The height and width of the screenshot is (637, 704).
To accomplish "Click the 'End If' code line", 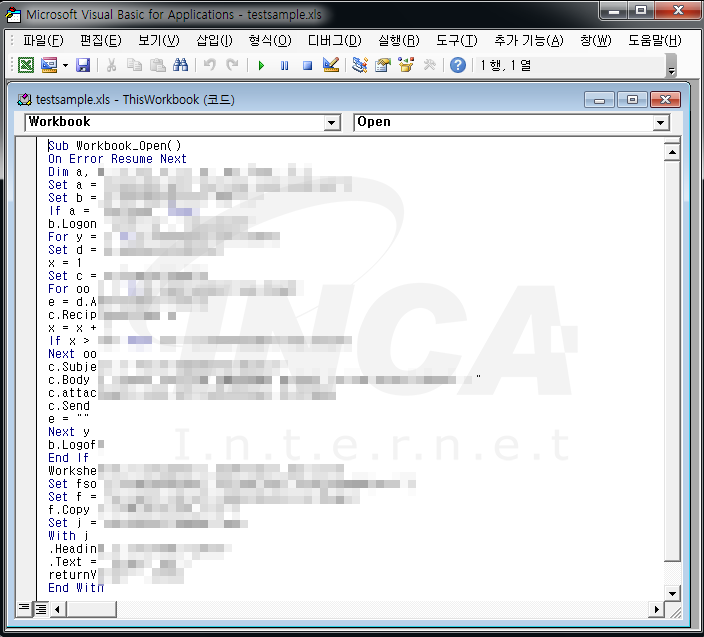I will [68, 458].
